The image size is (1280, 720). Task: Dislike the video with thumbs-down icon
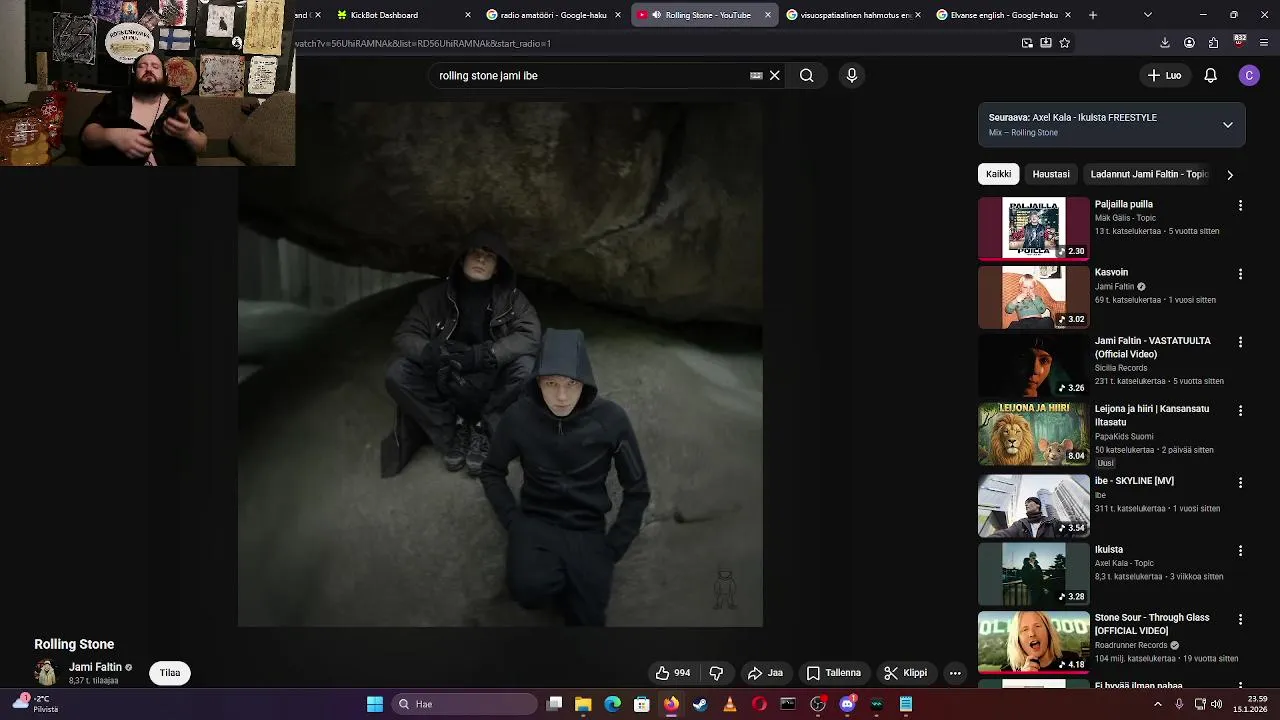716,673
